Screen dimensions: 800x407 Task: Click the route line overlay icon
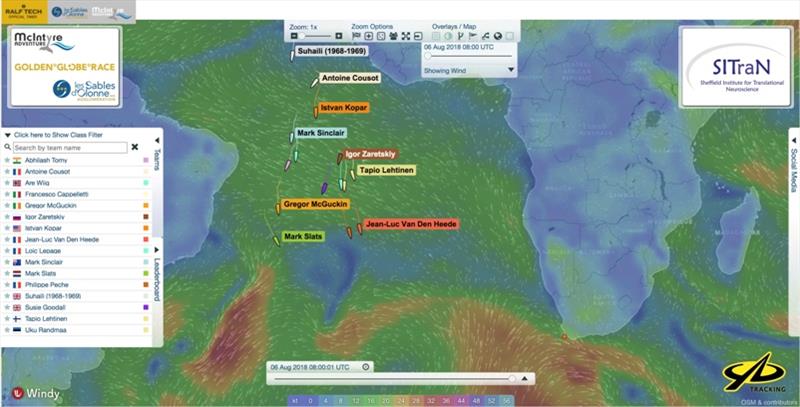coord(485,36)
